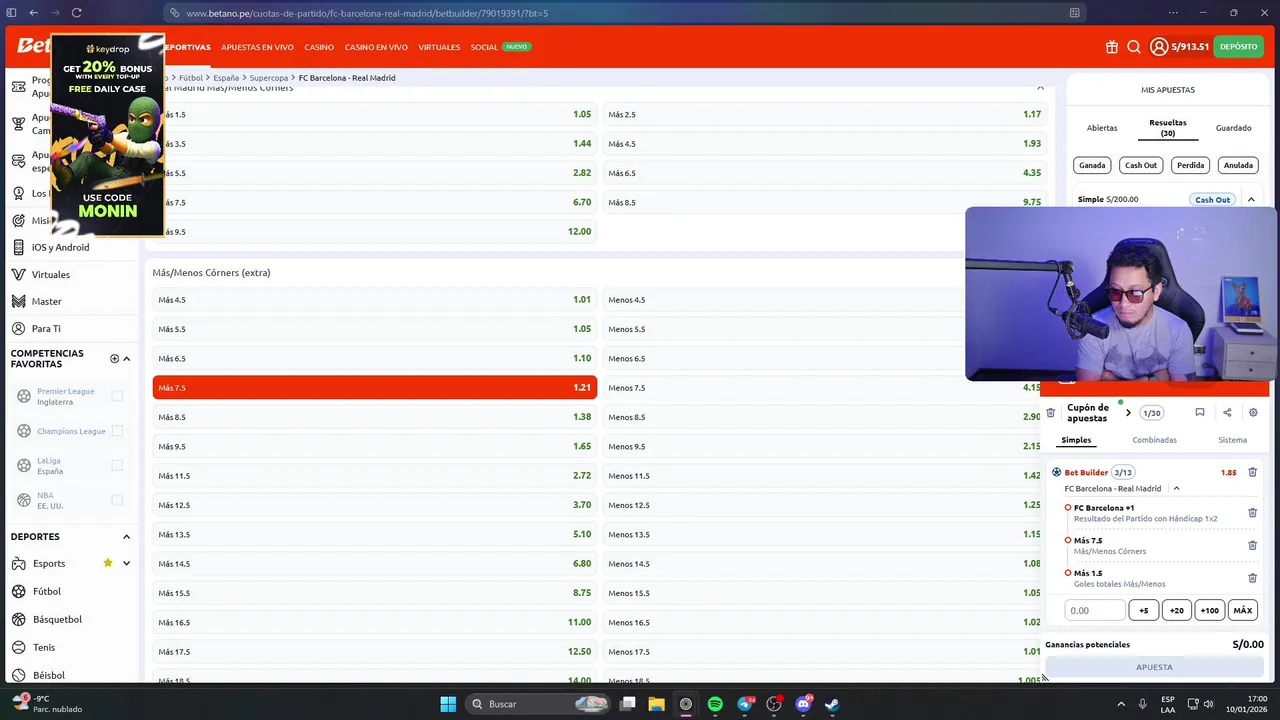The width and height of the screenshot is (1280, 720).
Task: Set the stake to MÁX
Action: point(1242,610)
